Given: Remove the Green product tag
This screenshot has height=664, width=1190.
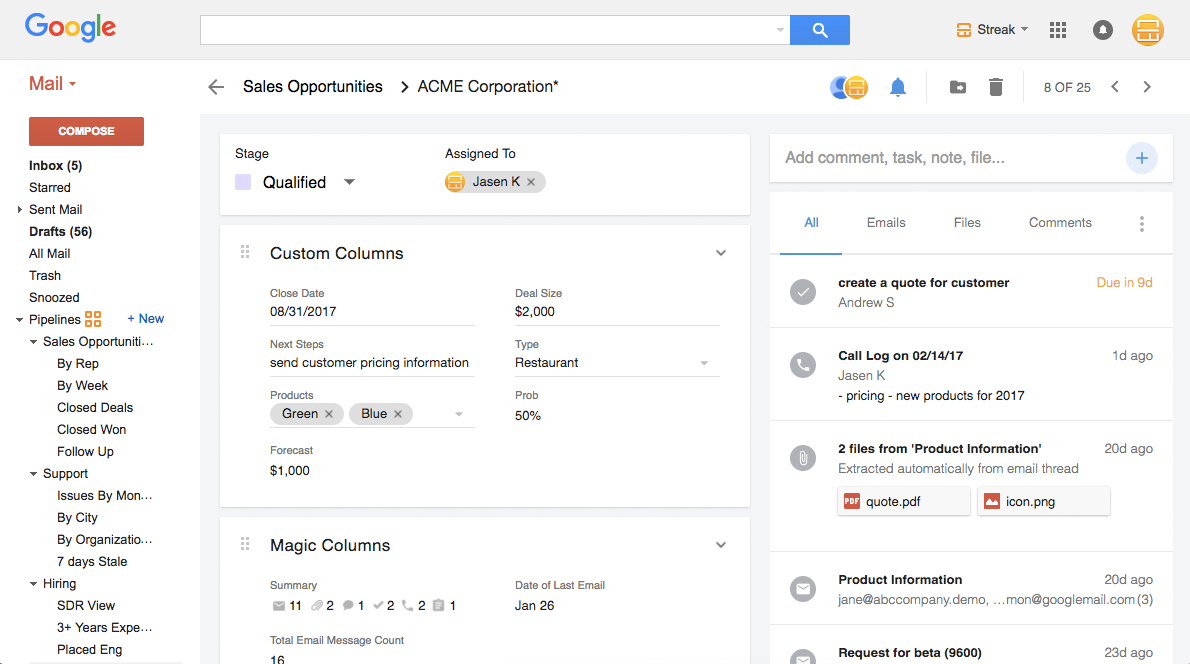Looking at the screenshot, I should 329,414.
